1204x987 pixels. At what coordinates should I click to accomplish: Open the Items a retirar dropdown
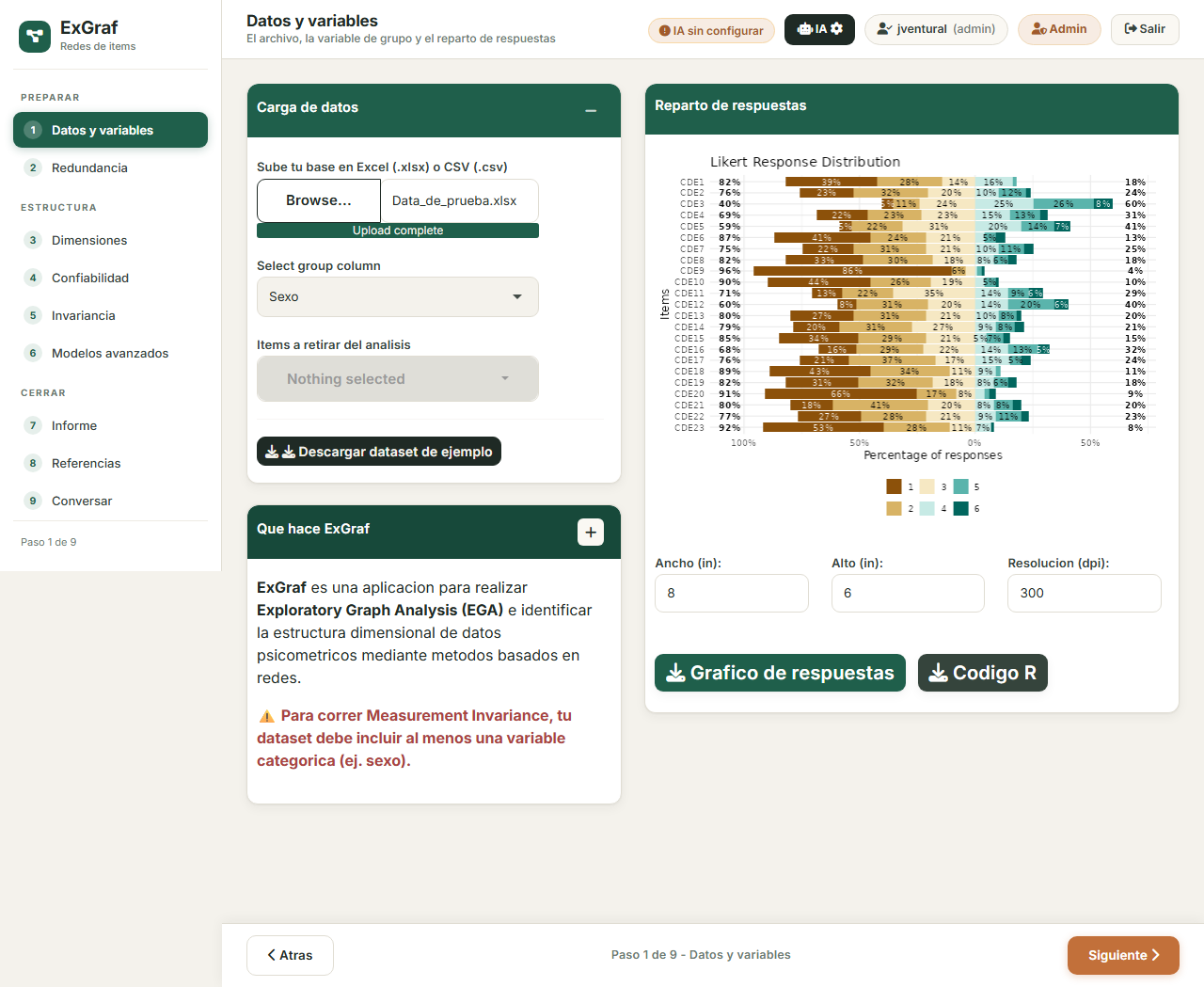[x=398, y=379]
